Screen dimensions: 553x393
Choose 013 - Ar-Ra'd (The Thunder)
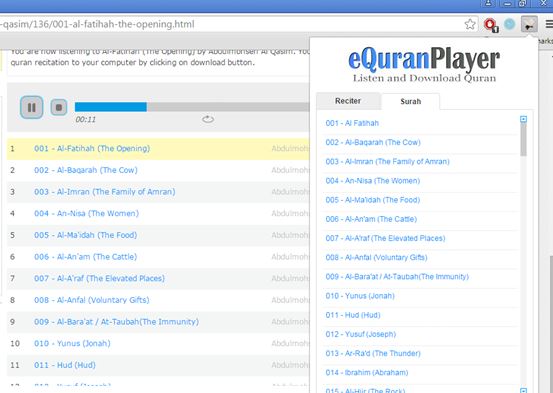[373, 353]
